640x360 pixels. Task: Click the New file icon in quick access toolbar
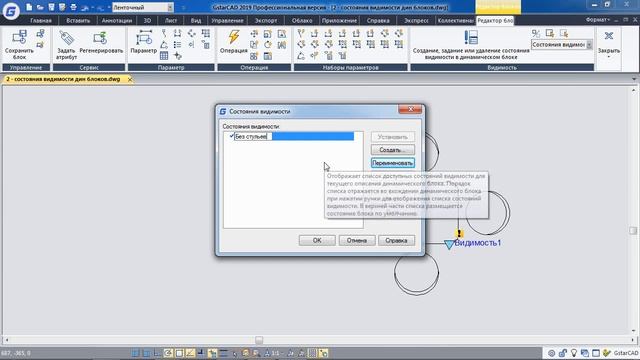(29, 7)
